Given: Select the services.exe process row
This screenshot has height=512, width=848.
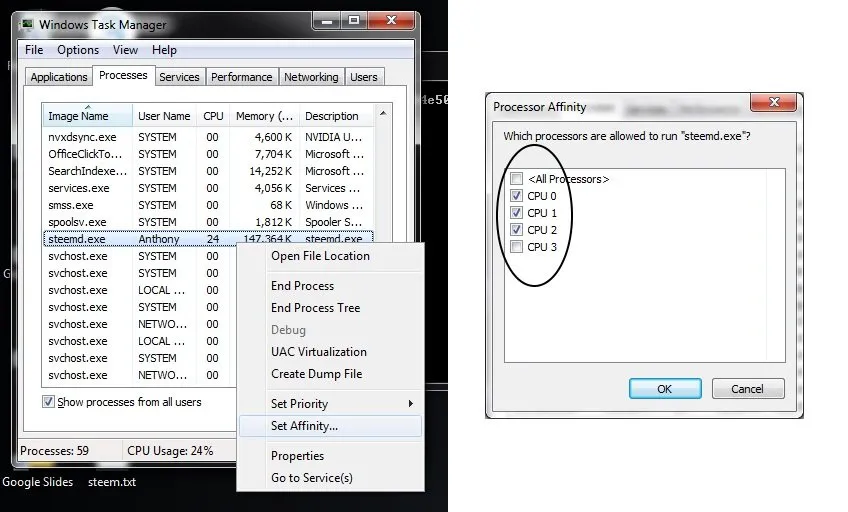Looking at the screenshot, I should pyautogui.click(x=208, y=188).
